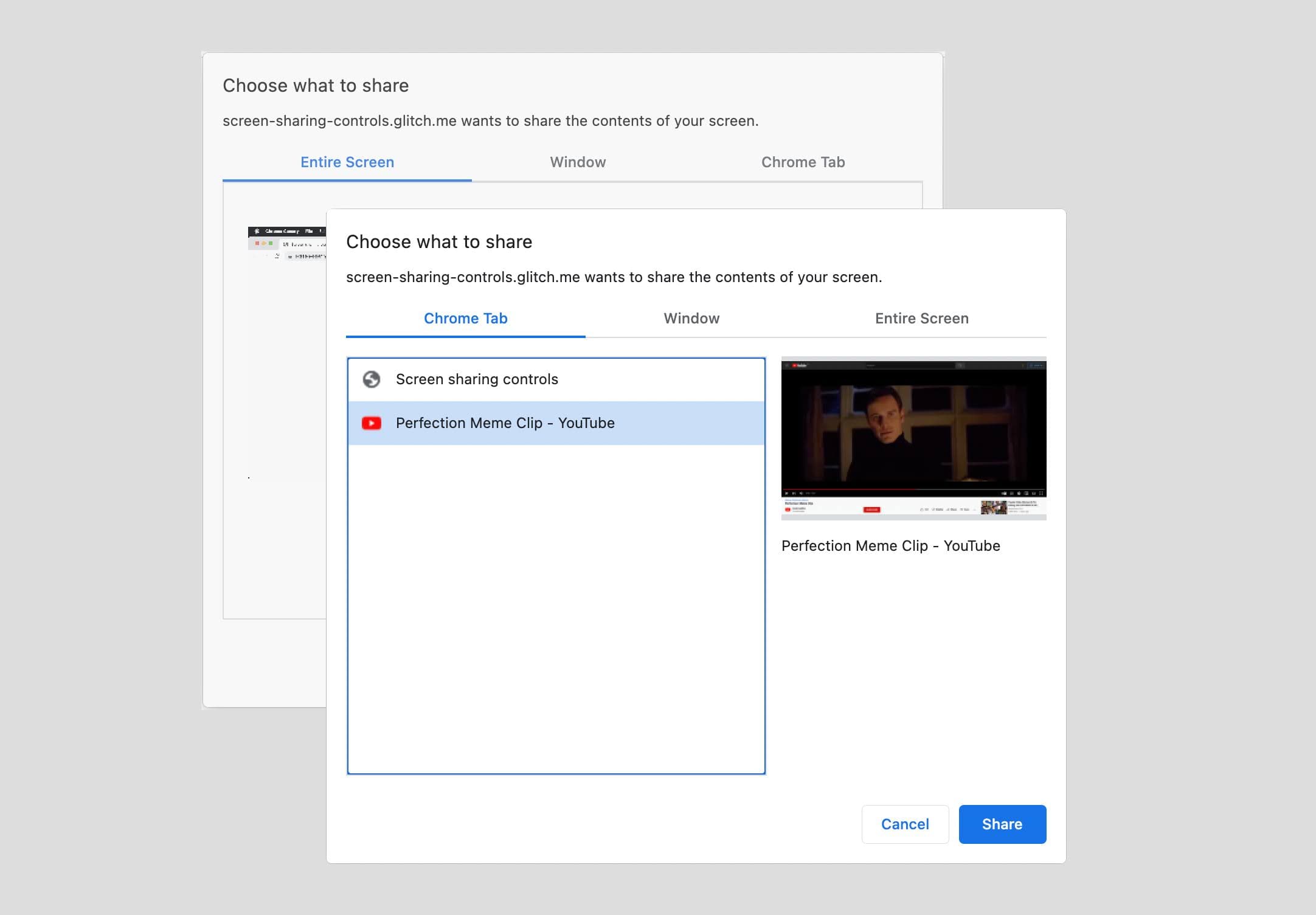This screenshot has width=1316, height=915.
Task: Select the Chrome Tab tab in foreground dialog
Action: tap(465, 318)
